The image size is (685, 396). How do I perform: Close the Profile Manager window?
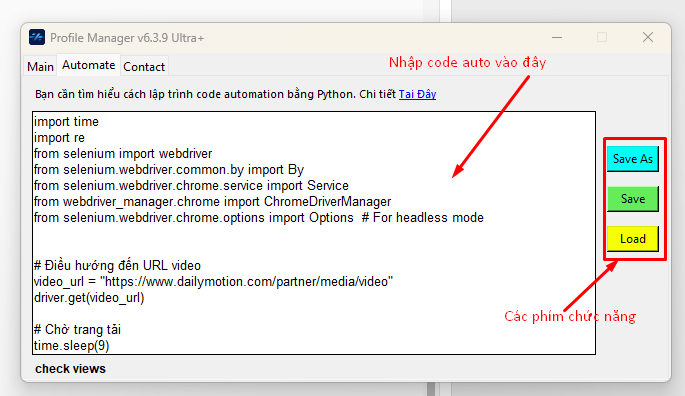point(648,38)
